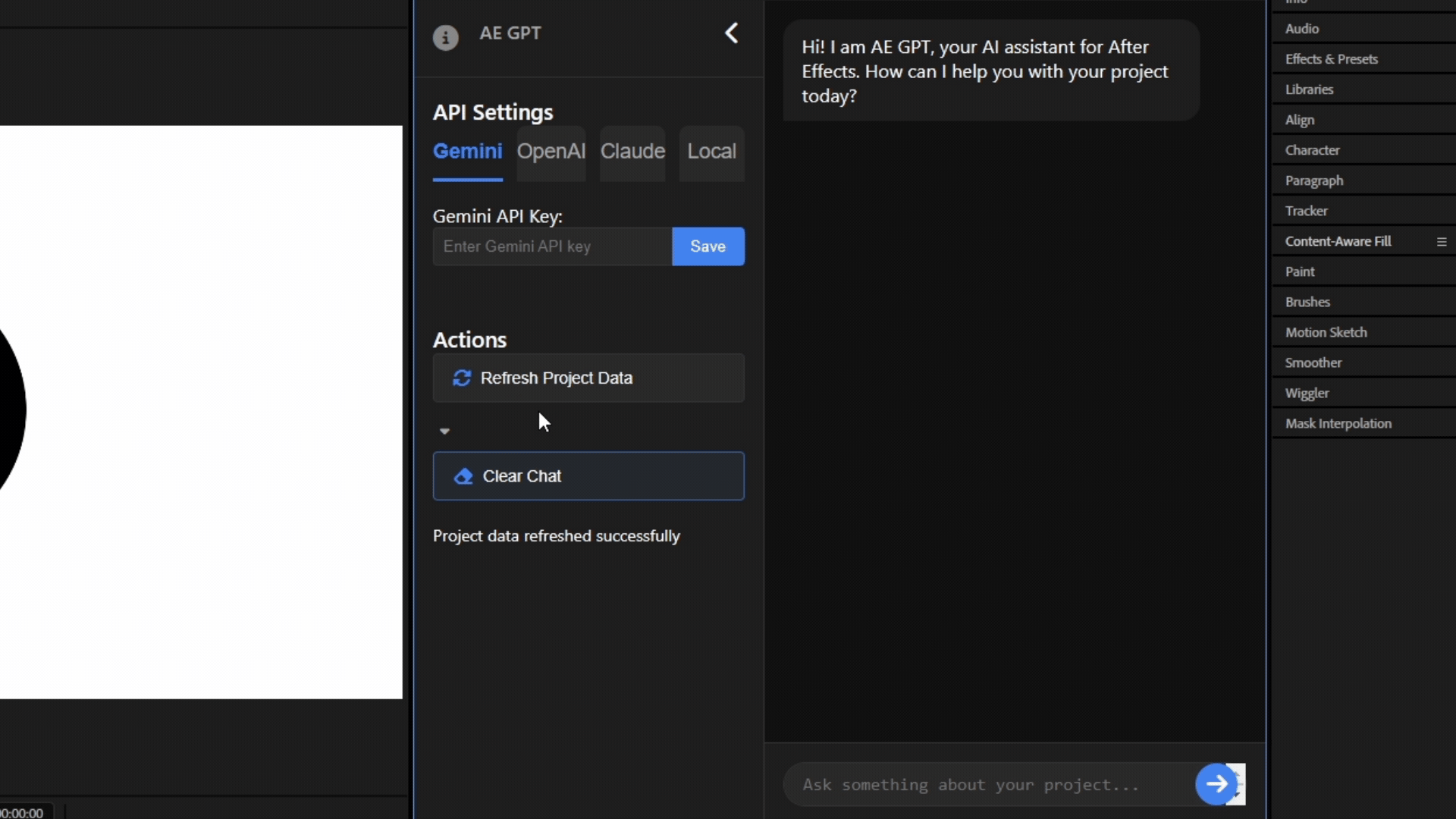The height and width of the screenshot is (819, 1456).
Task: Send message with blue arrow button
Action: 1216,783
